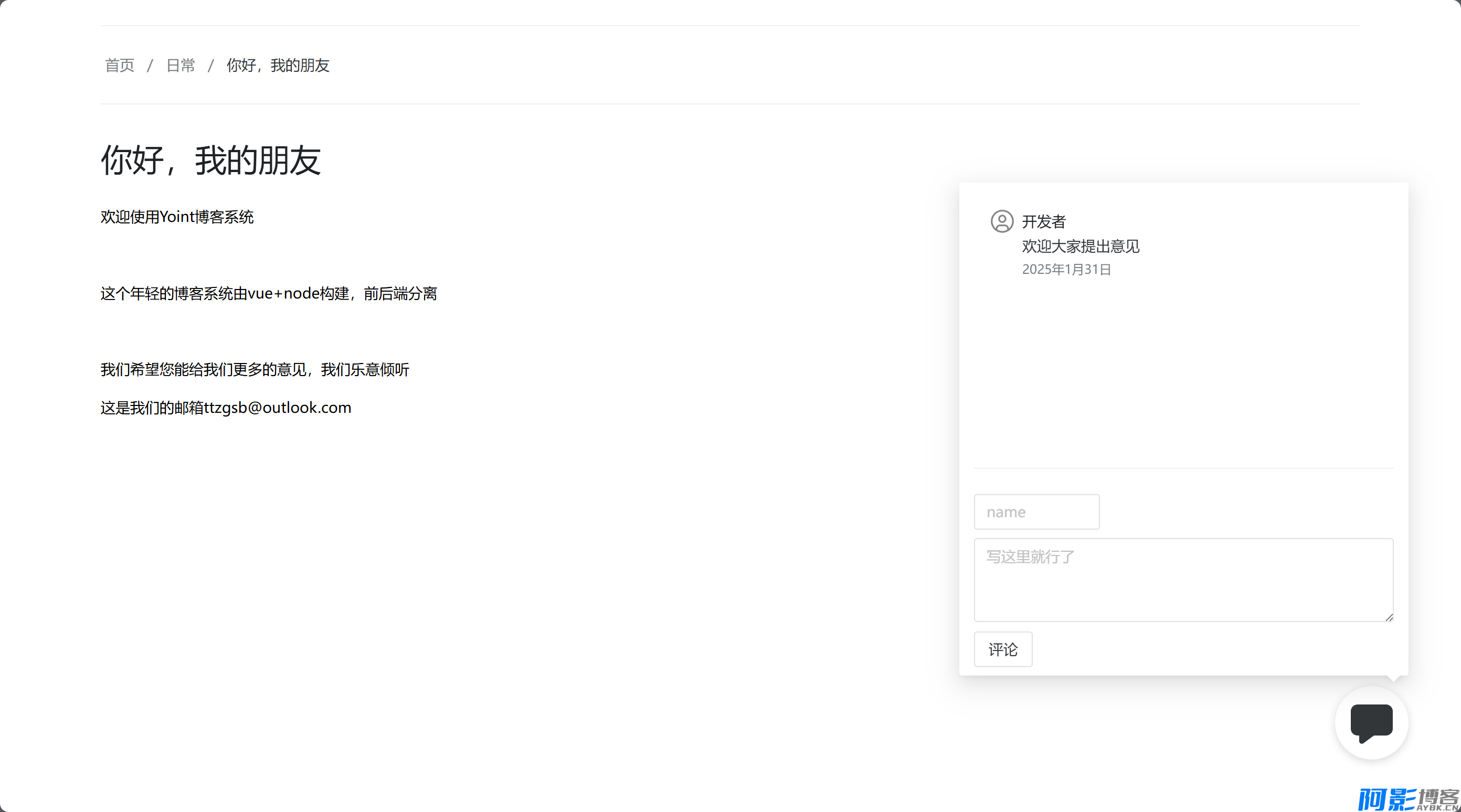
Task: Click the comment text 欢迎大家提出意见
Action: point(1081,246)
